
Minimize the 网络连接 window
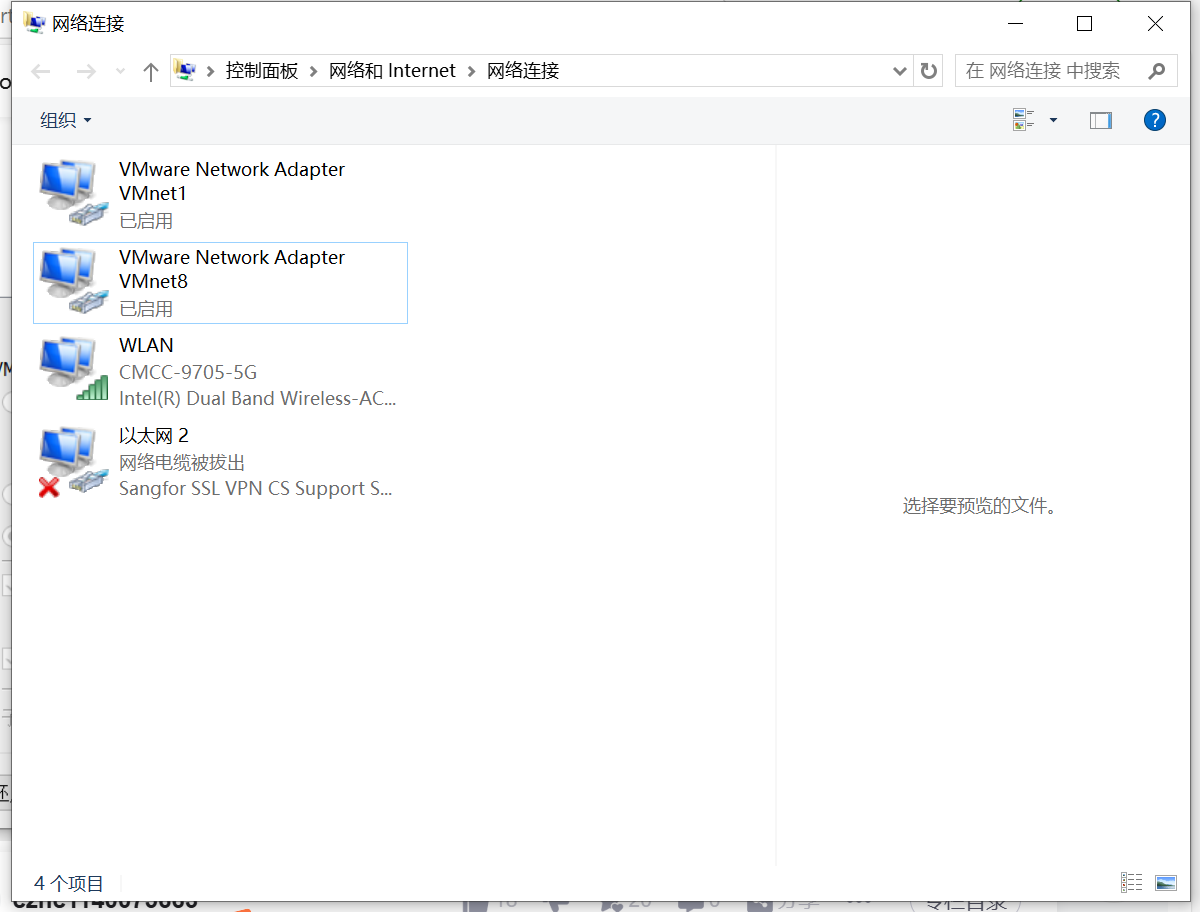1014,23
